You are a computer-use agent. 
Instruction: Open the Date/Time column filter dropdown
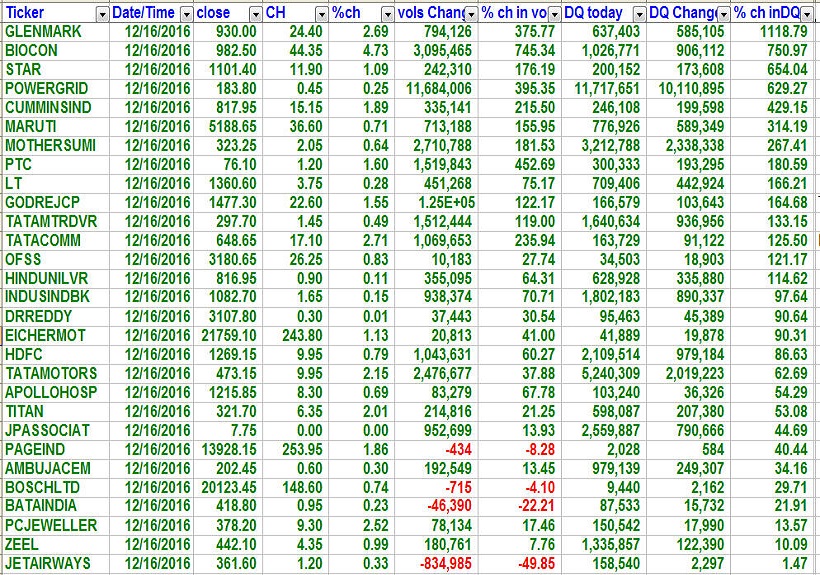[185, 14]
